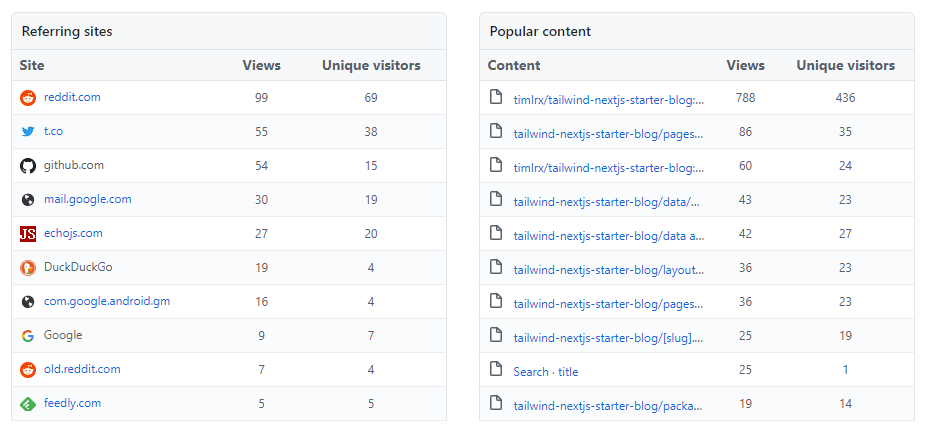Open the reddit.com referrer link

click(72, 98)
